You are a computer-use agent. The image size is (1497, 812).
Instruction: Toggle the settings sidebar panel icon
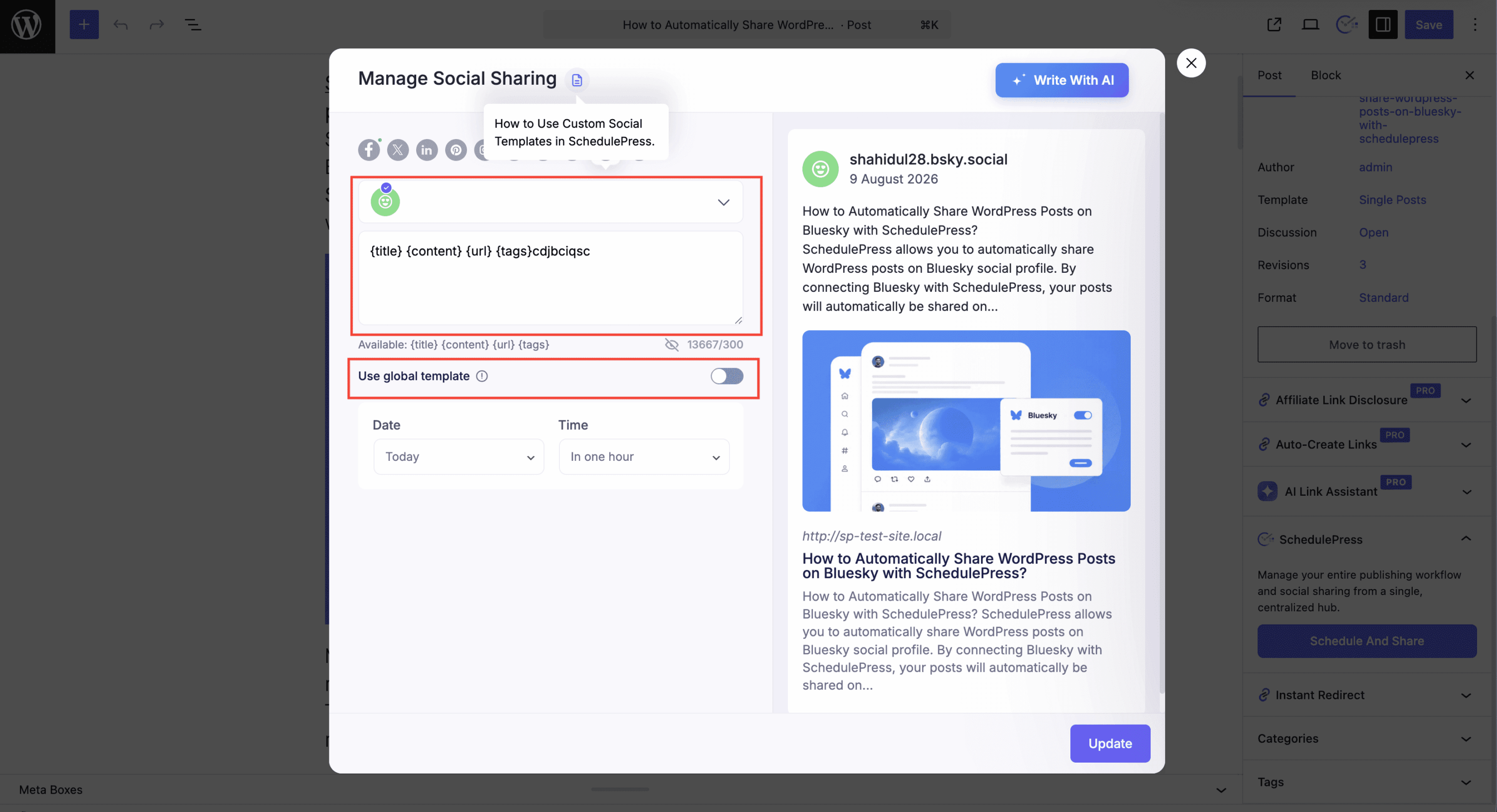tap(1383, 24)
